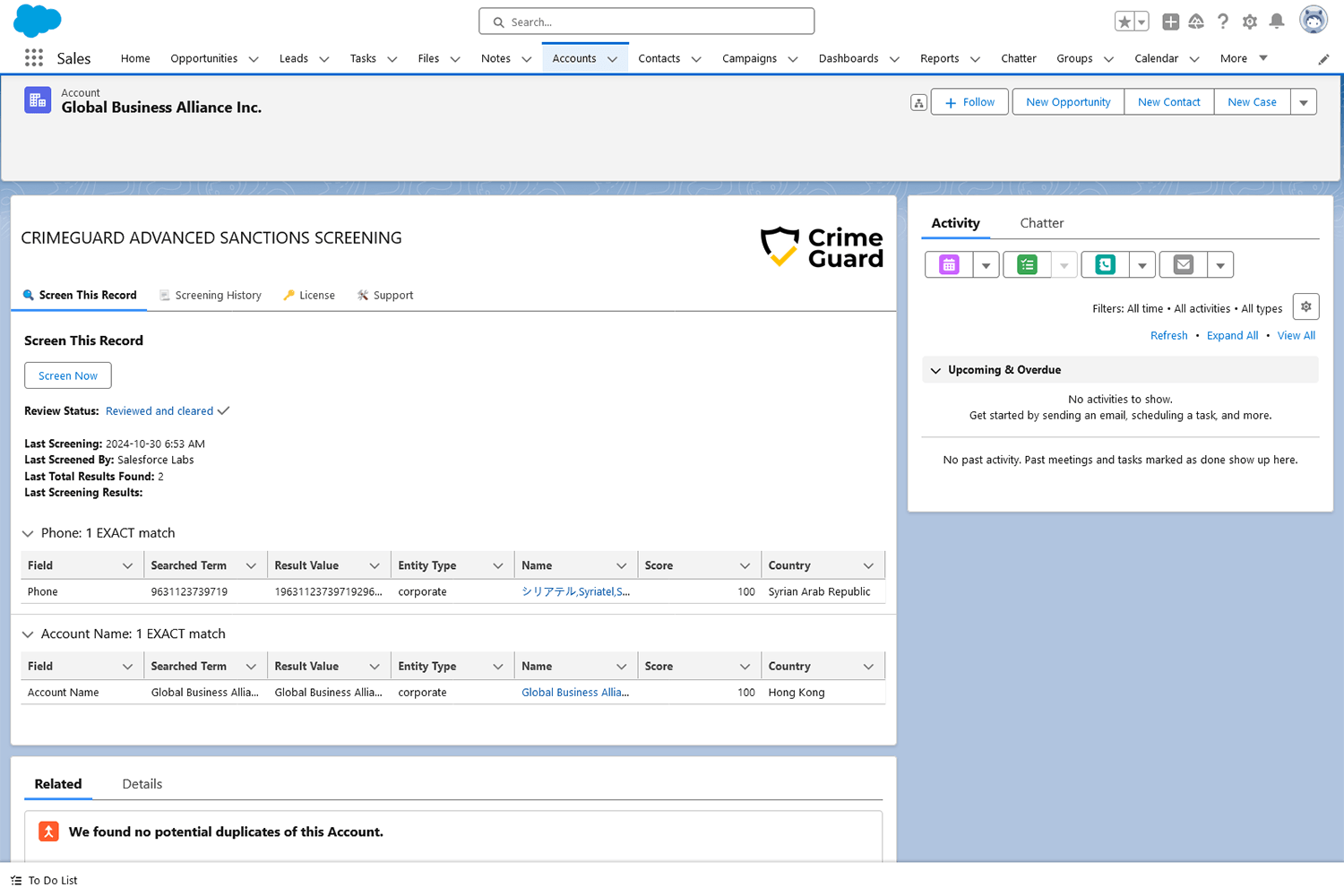
Task: Open the Setup gear icon
Action: pyautogui.click(x=1249, y=22)
